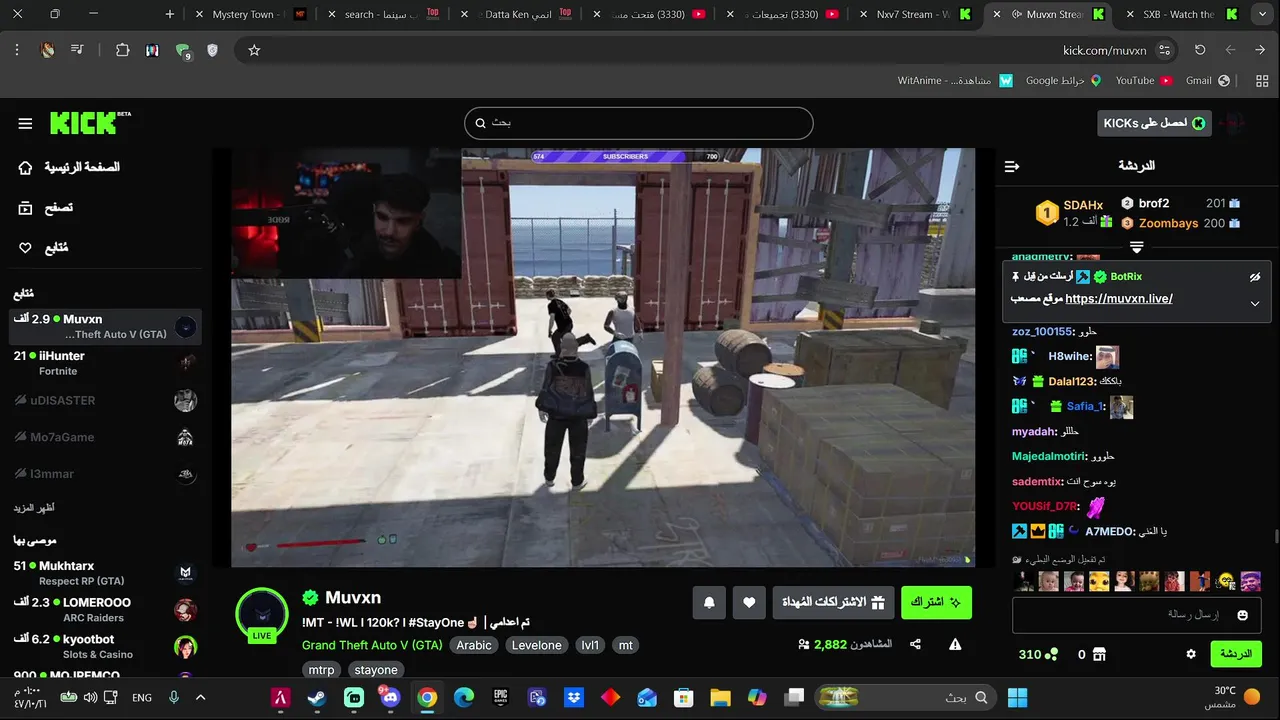The image size is (1280, 720).
Task: Click chat username zoz_100155
Action: pyautogui.click(x=1041, y=332)
